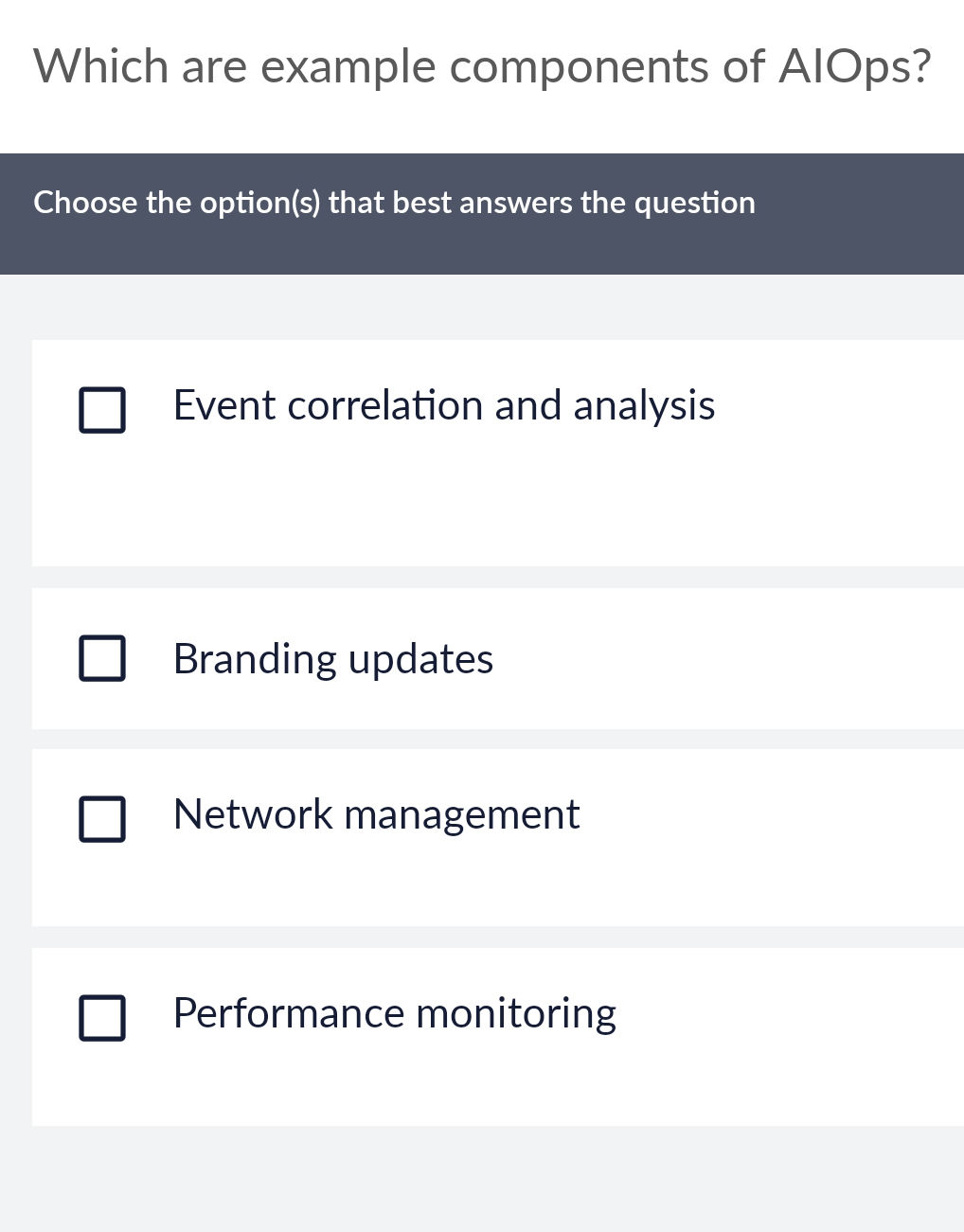Check the Branding updates checkbox

(103, 659)
